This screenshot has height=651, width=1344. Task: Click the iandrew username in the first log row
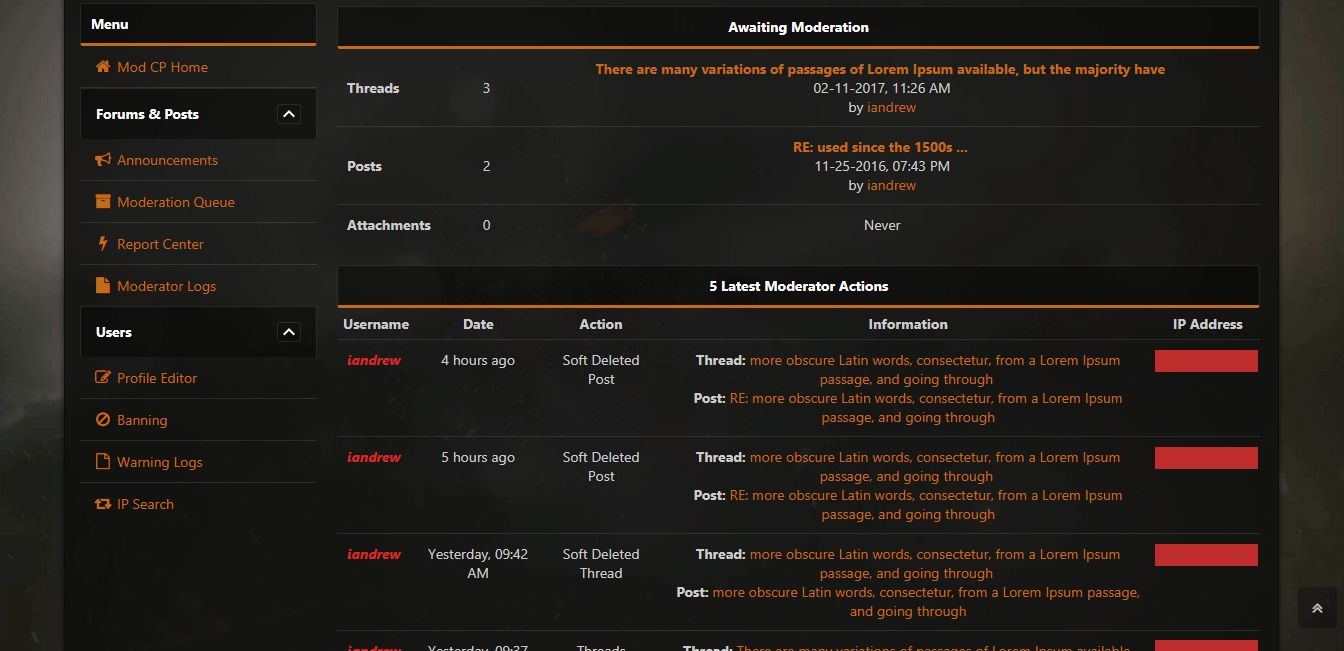(374, 360)
